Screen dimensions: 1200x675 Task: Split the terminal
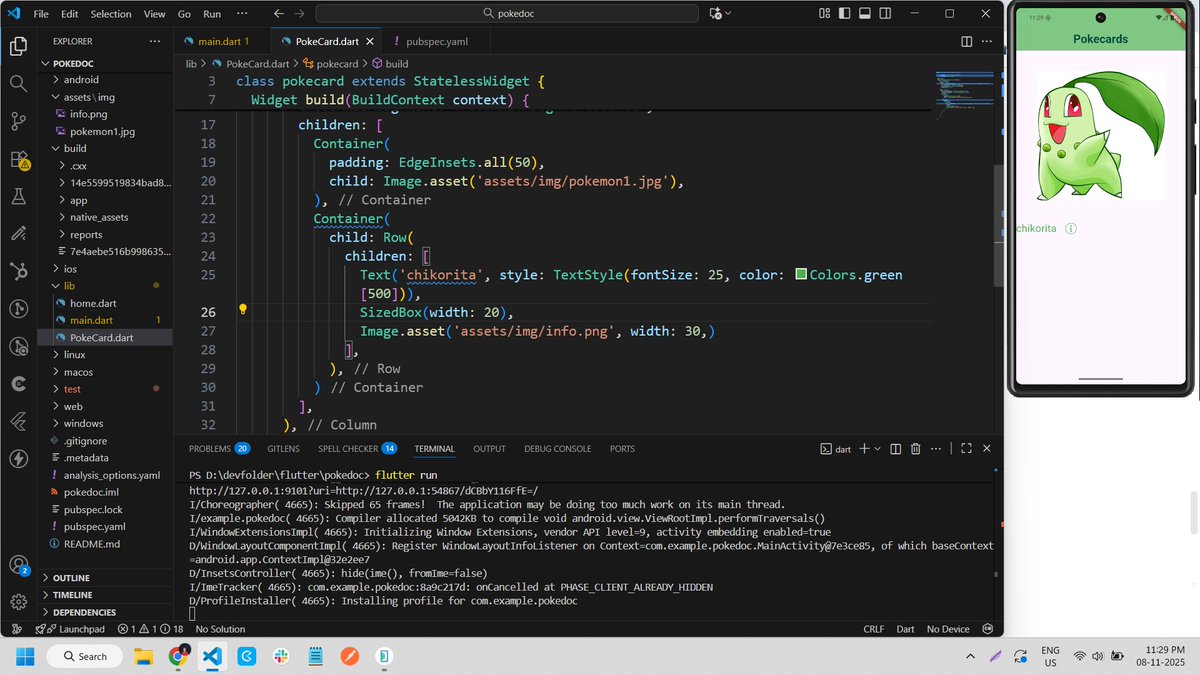click(x=896, y=449)
